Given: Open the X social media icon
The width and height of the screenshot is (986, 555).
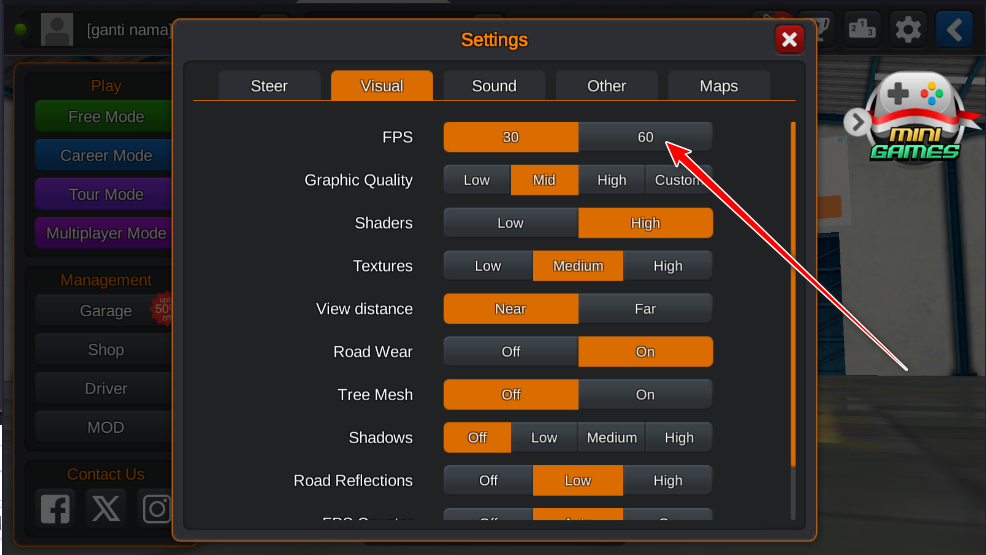Looking at the screenshot, I should 106,508.
